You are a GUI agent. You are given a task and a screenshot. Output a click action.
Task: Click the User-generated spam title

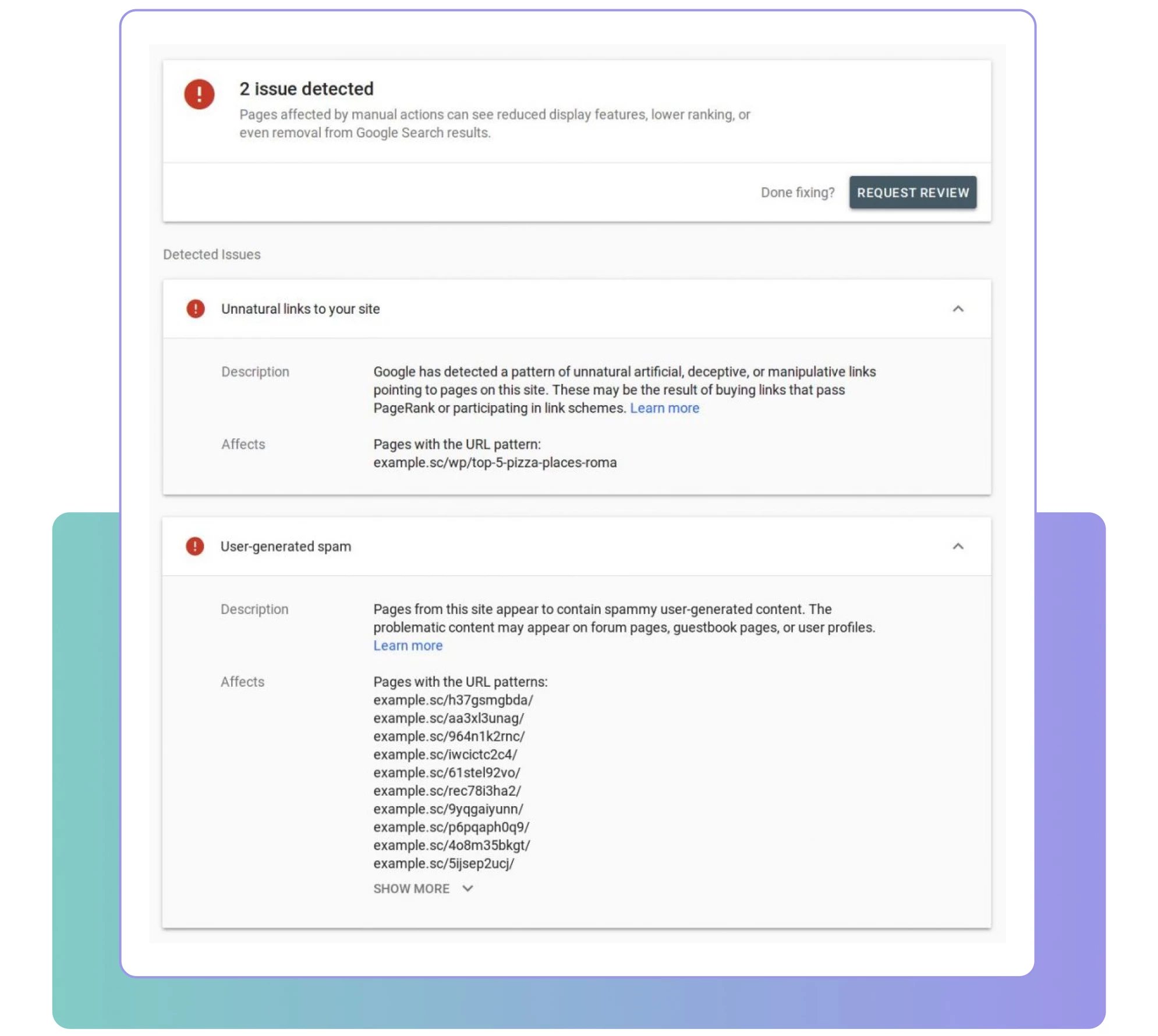pos(286,546)
